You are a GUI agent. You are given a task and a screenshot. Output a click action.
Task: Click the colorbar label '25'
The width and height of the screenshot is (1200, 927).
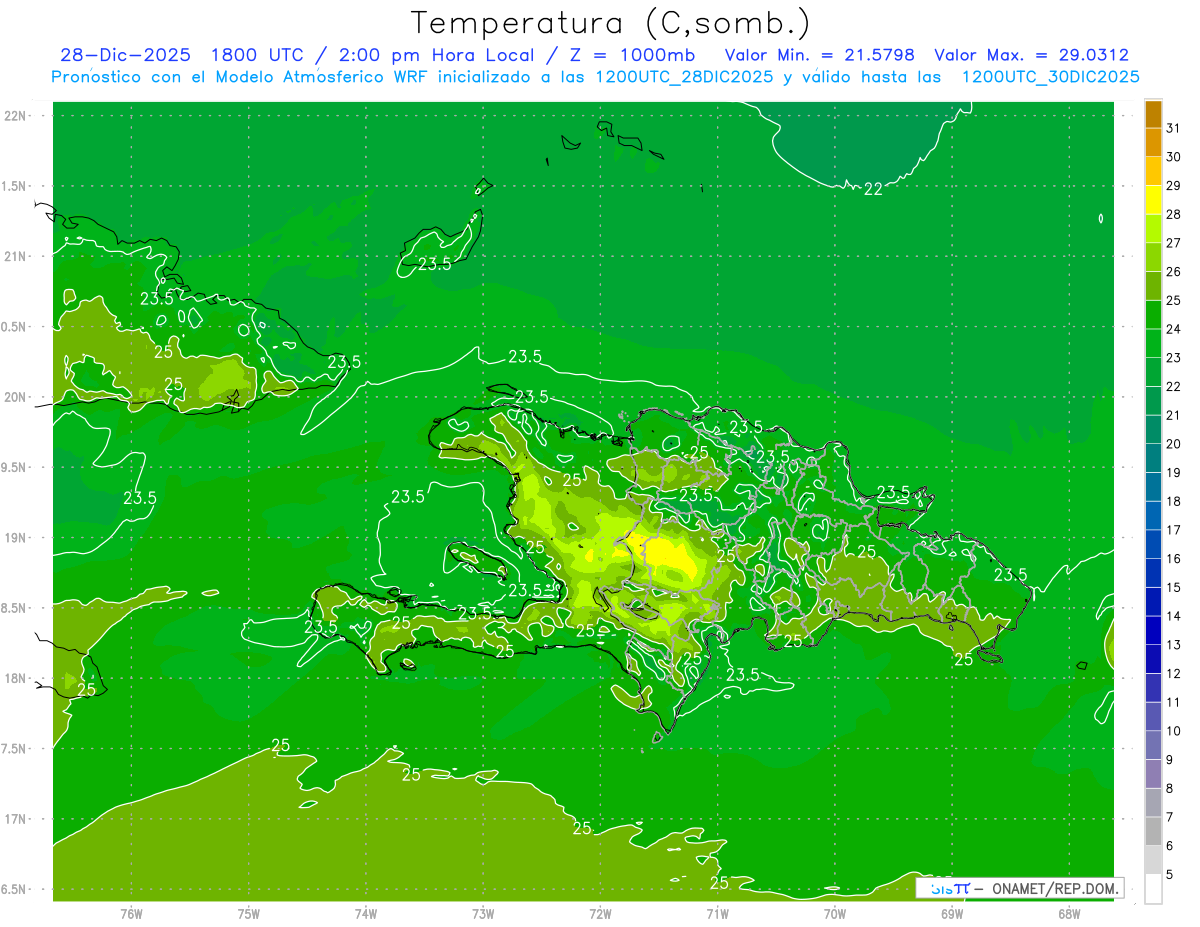coord(1173,300)
